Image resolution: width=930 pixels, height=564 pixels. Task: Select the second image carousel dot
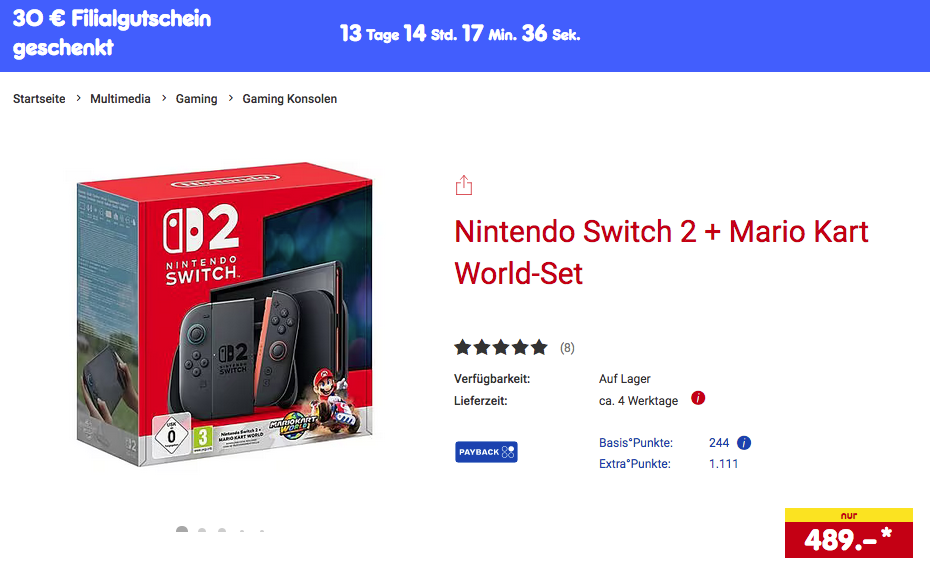[x=202, y=531]
